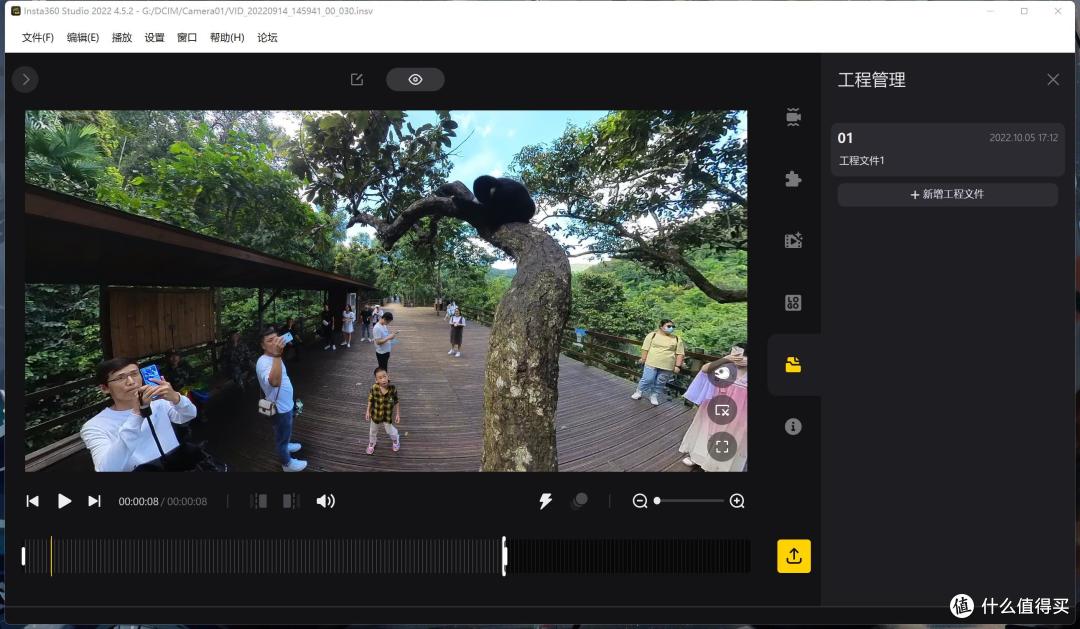This screenshot has width=1080, height=629.
Task: Click the yellow export button
Action: 793,556
